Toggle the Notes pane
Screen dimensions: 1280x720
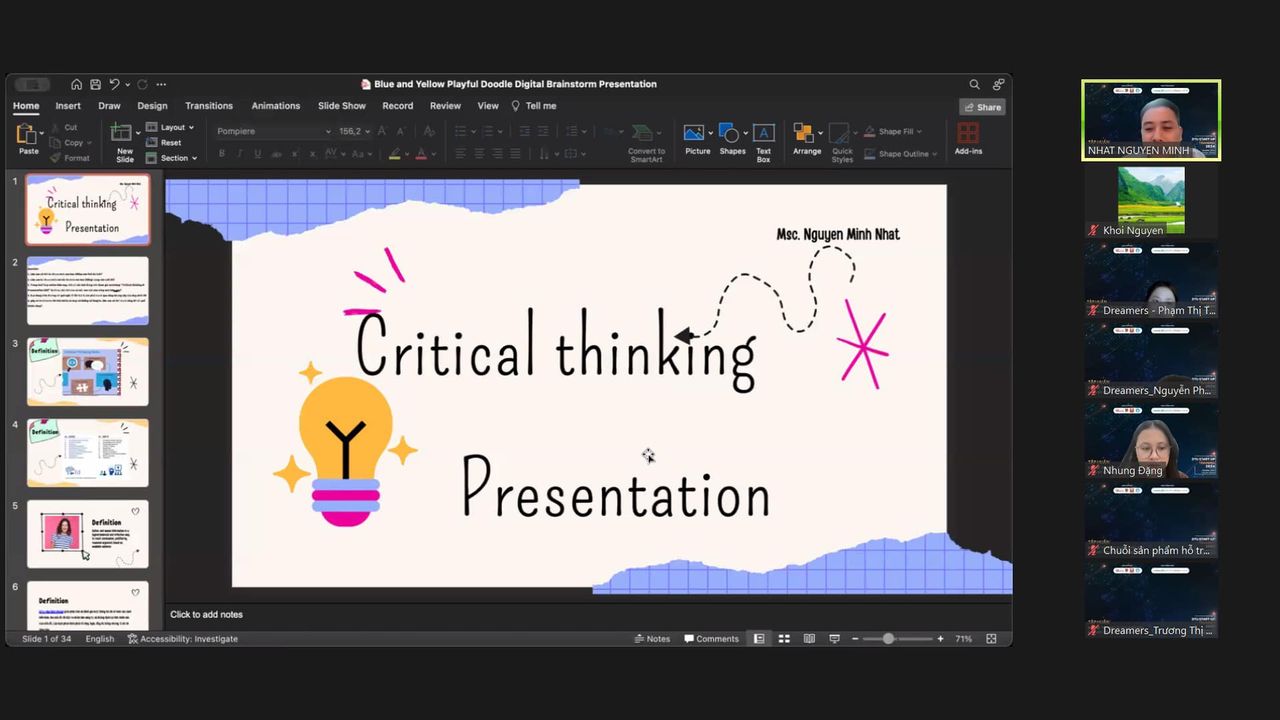(x=652, y=639)
